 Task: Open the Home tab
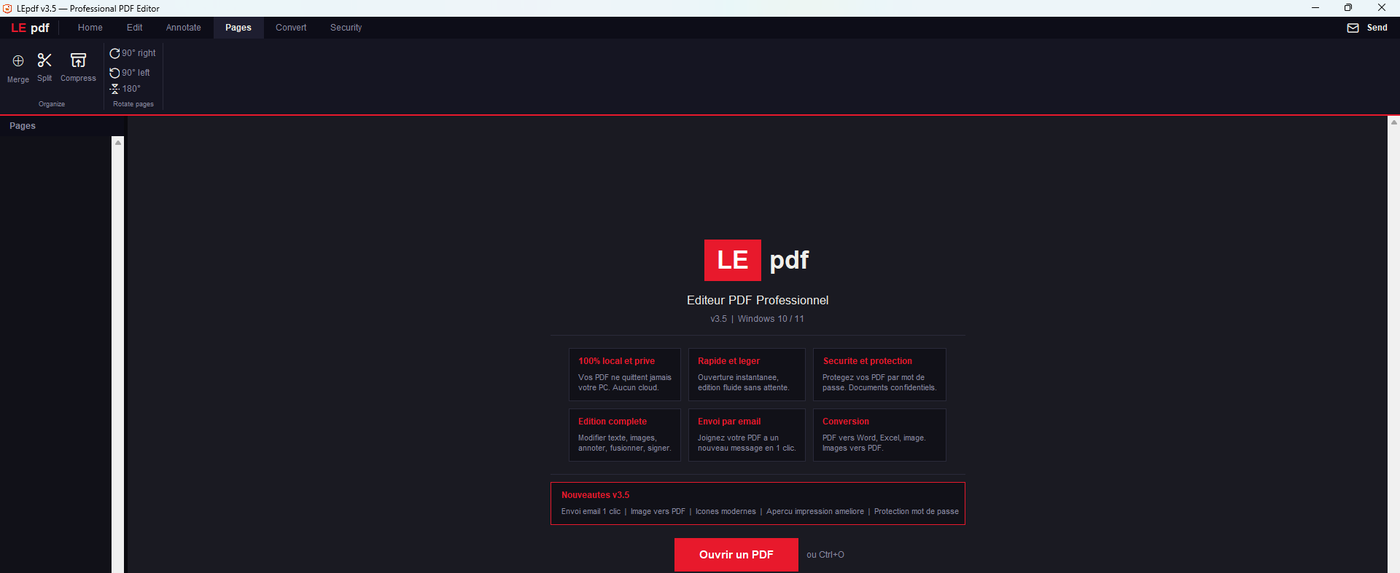click(x=90, y=28)
